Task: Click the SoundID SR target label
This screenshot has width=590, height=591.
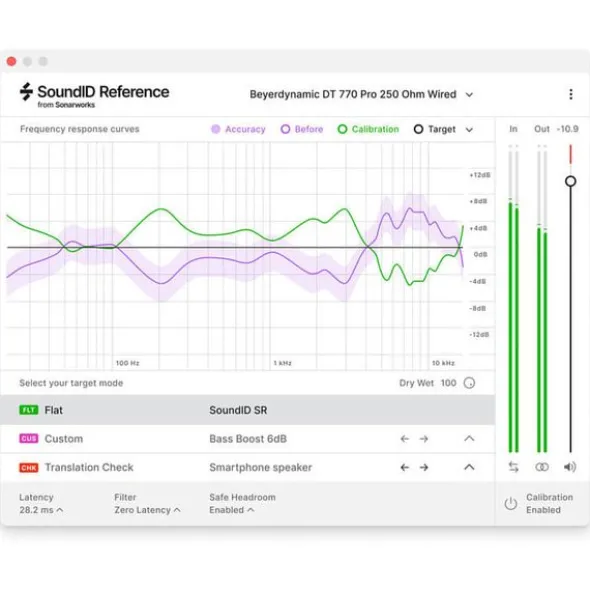Action: point(238,410)
